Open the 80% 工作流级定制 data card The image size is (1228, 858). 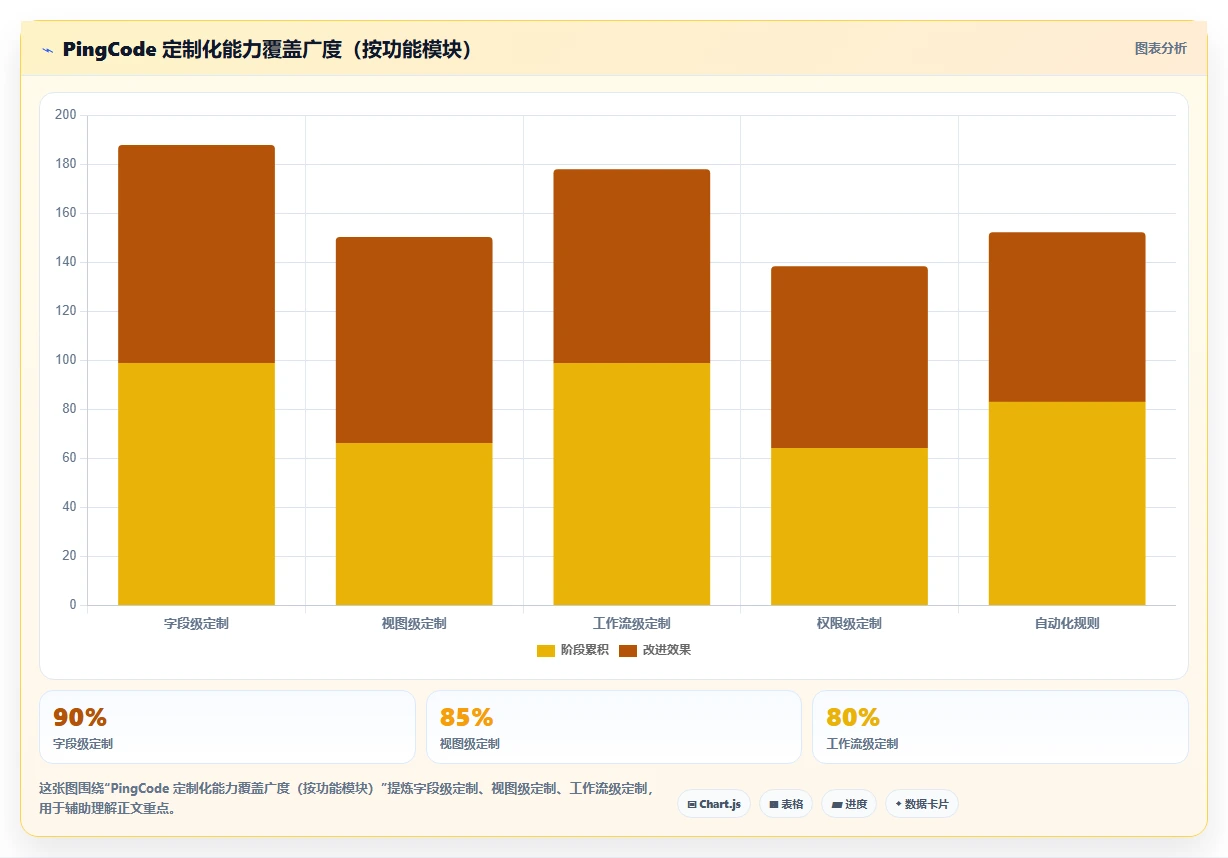pos(1000,727)
